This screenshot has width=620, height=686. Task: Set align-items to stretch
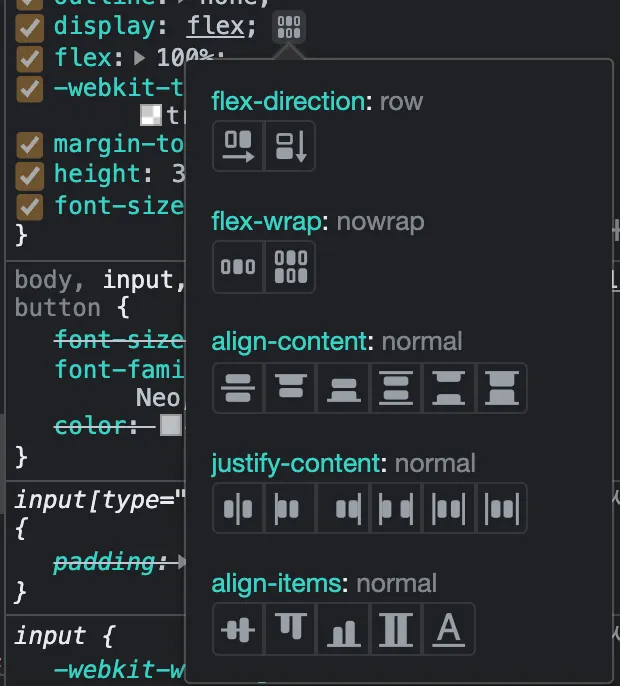point(396,630)
